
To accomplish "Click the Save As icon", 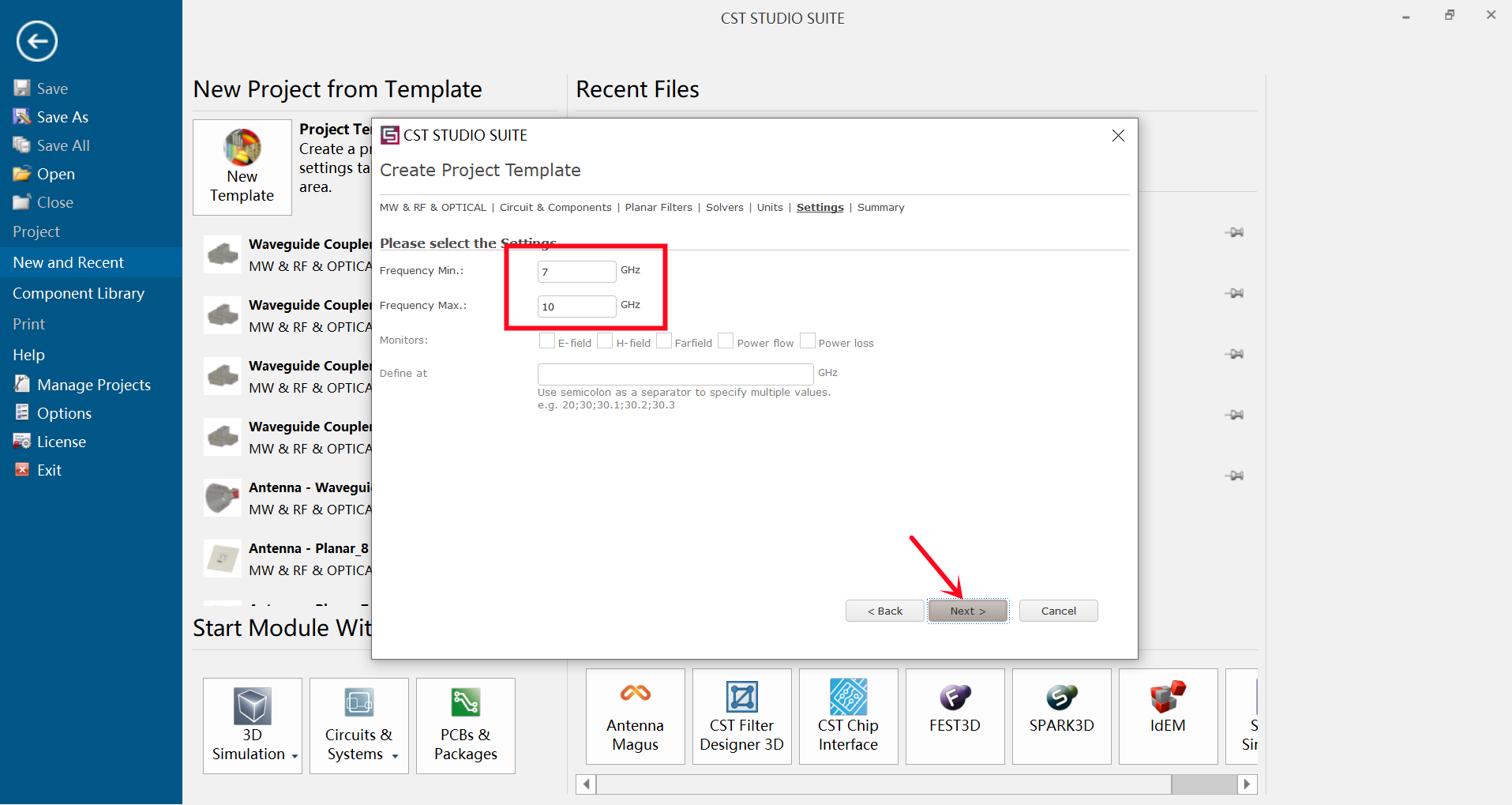I will point(22,117).
